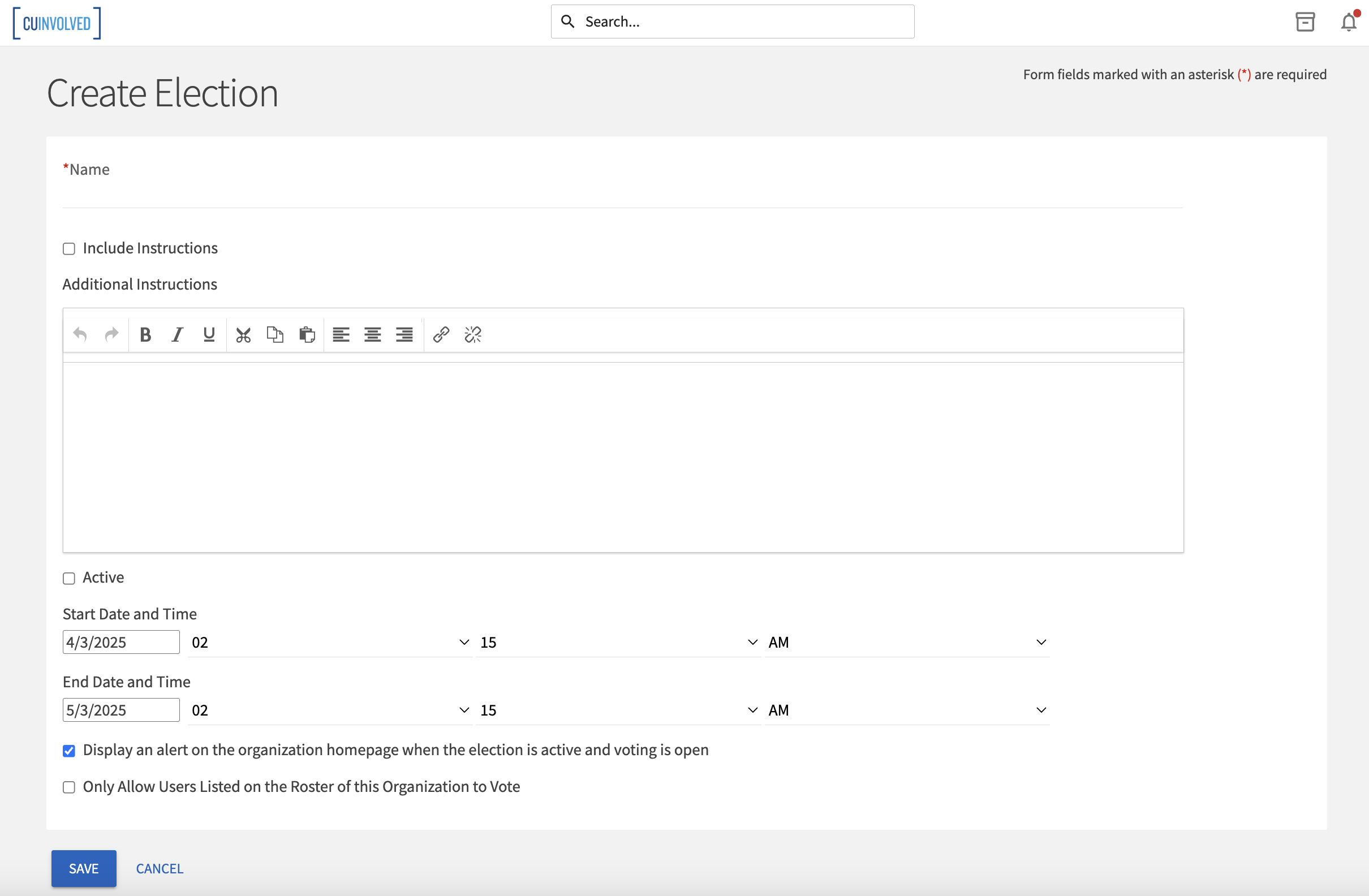Toggle italic text formatting
Image resolution: width=1369 pixels, height=896 pixels.
[177, 335]
